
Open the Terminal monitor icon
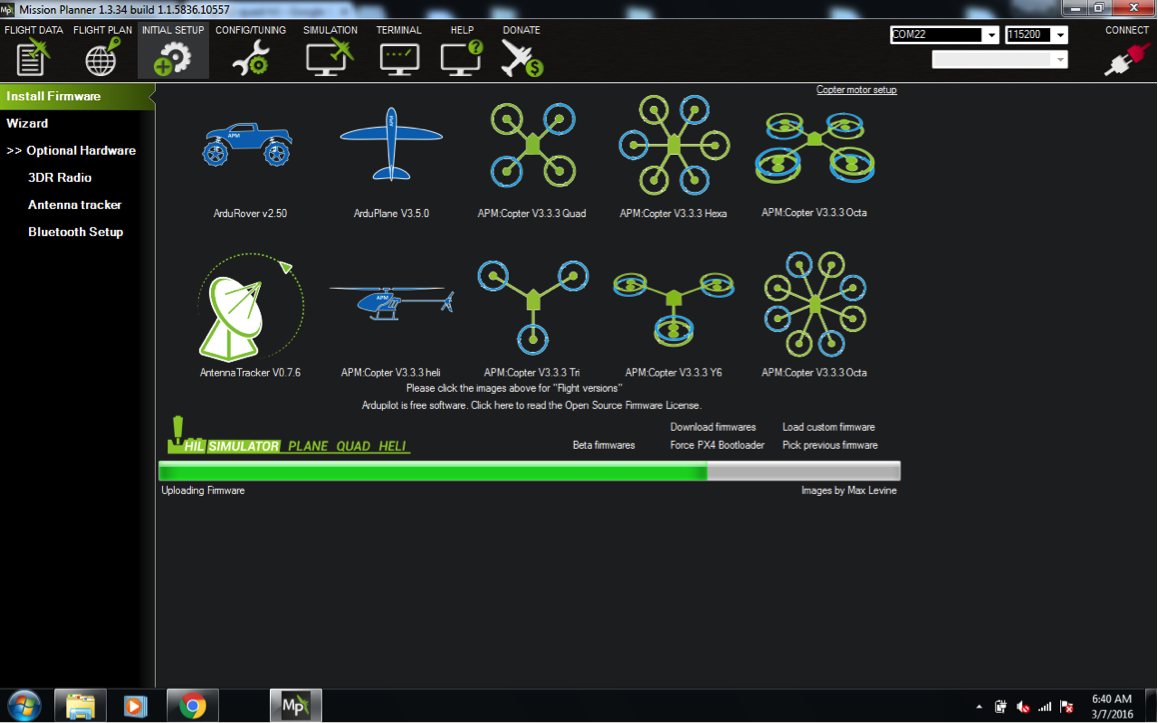coord(399,58)
